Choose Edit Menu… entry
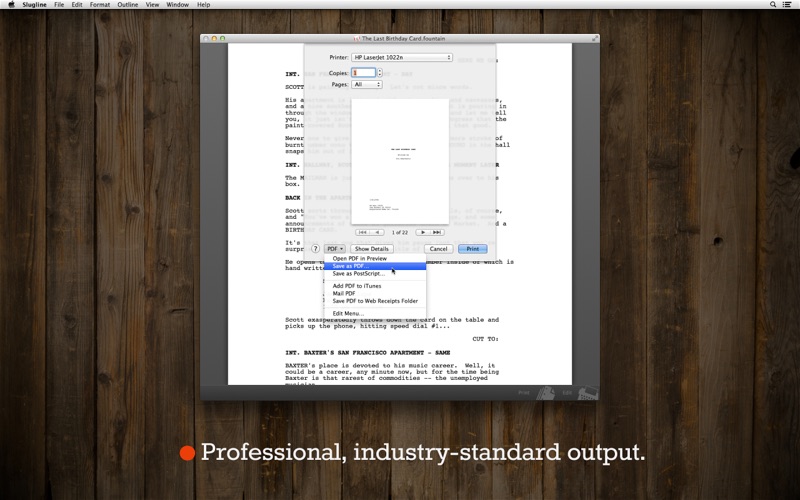This screenshot has height=500, width=800. 375,314
